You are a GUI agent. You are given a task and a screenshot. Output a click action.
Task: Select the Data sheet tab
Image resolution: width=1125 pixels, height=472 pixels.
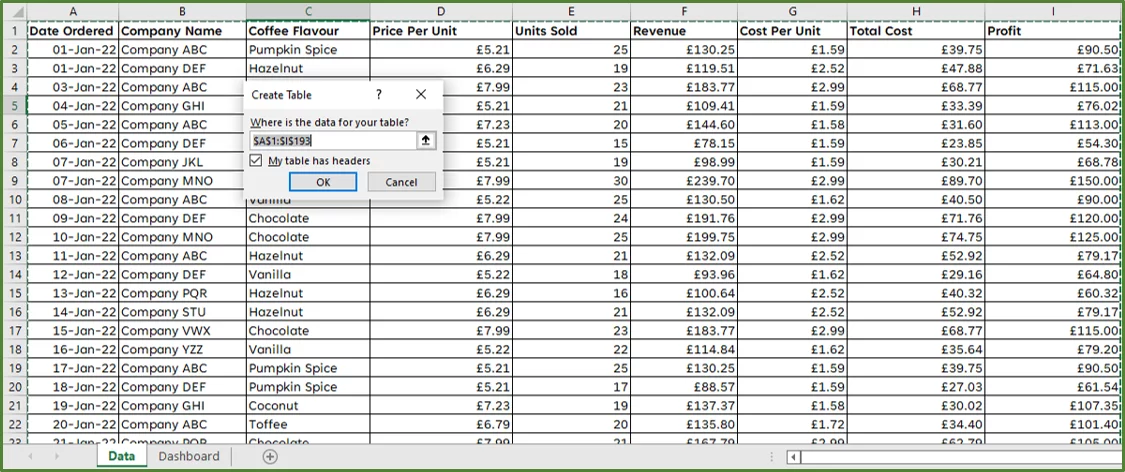tap(121, 456)
